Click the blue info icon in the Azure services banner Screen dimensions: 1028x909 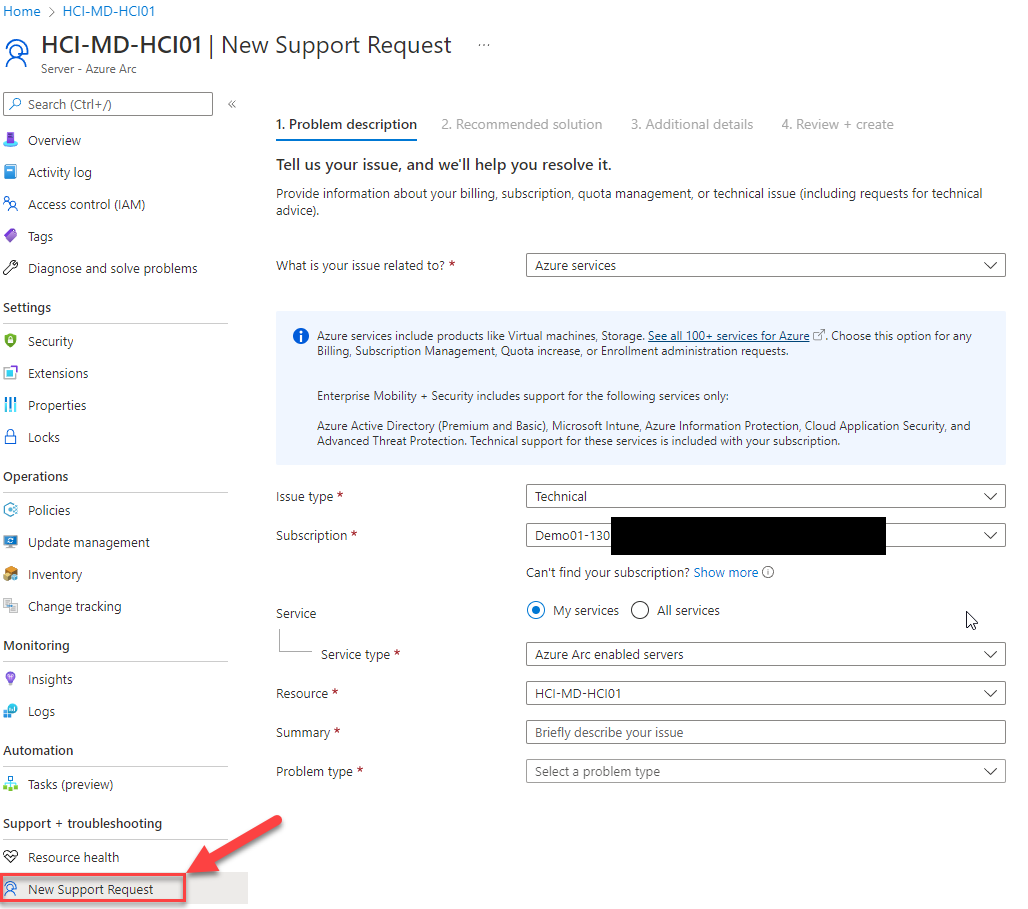point(300,336)
